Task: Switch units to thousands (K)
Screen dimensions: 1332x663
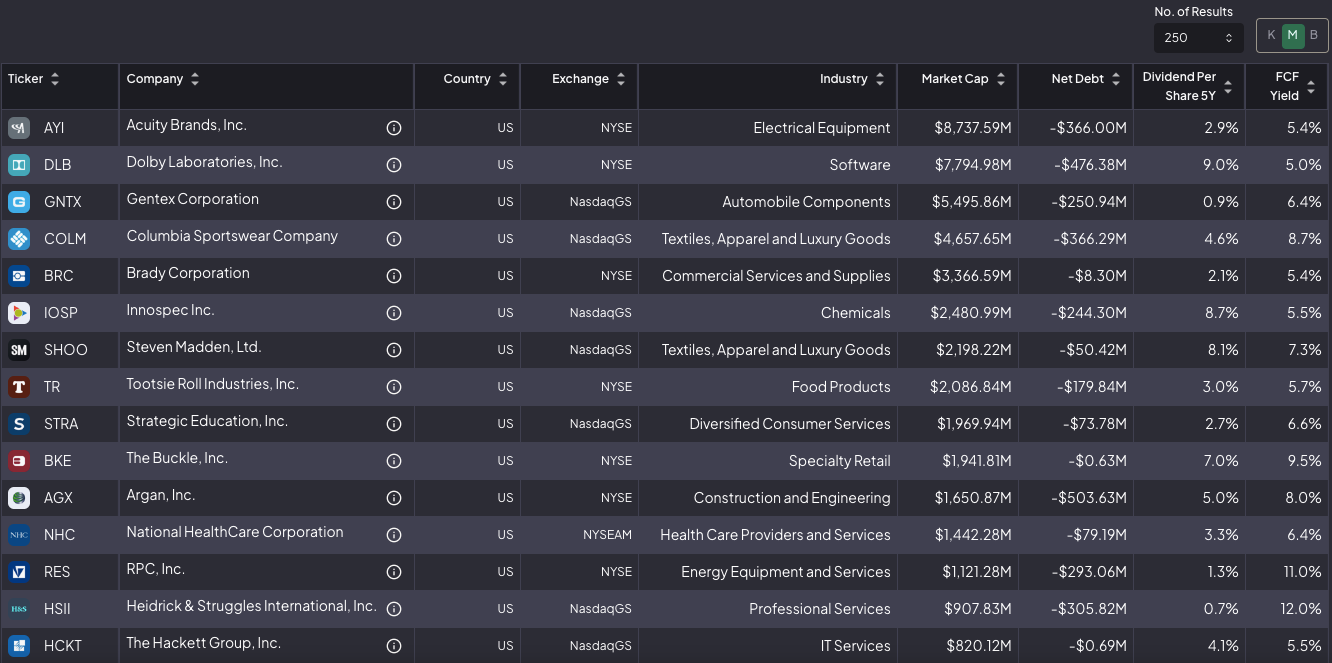Action: coord(1271,36)
